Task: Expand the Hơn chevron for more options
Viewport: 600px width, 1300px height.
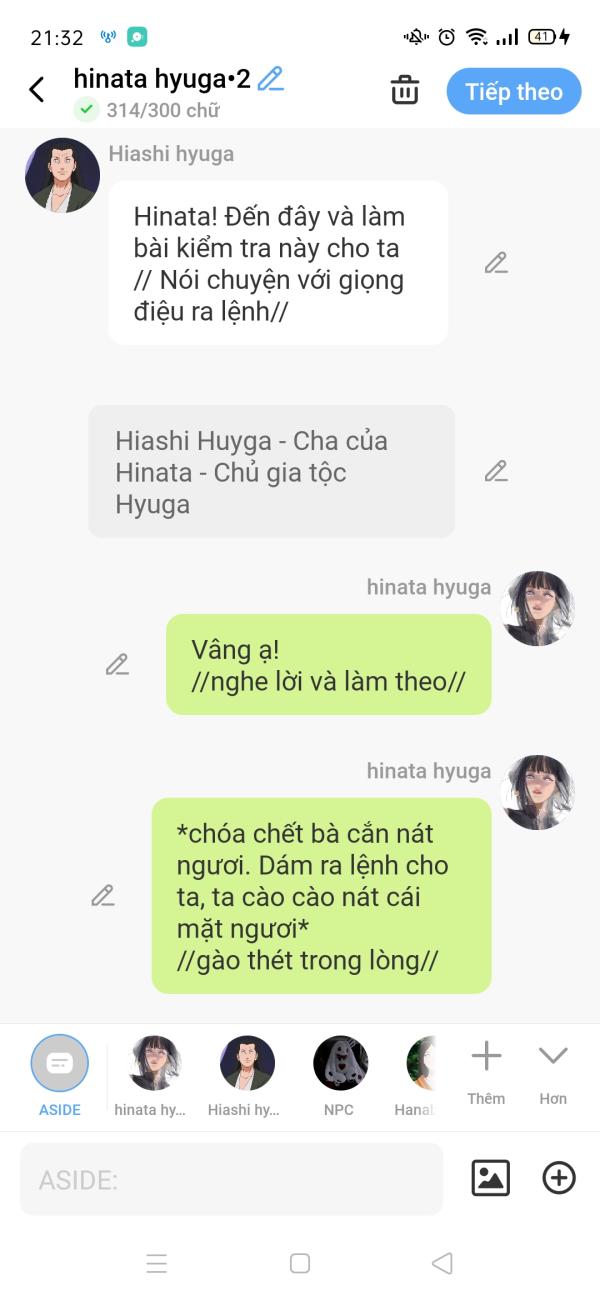Action: (553, 1071)
